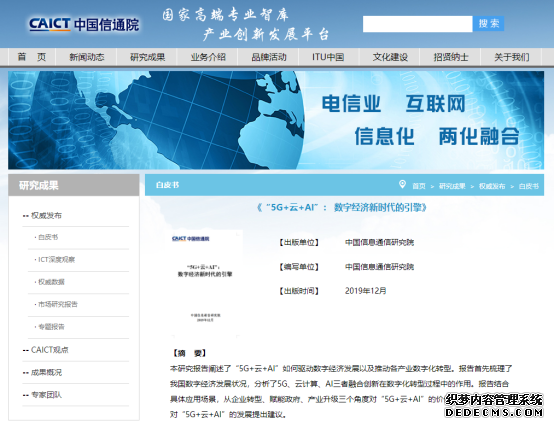Viewport: 554px width, 427px height.
Task: Click 权威发布 breadcrumb link
Action: (492, 186)
